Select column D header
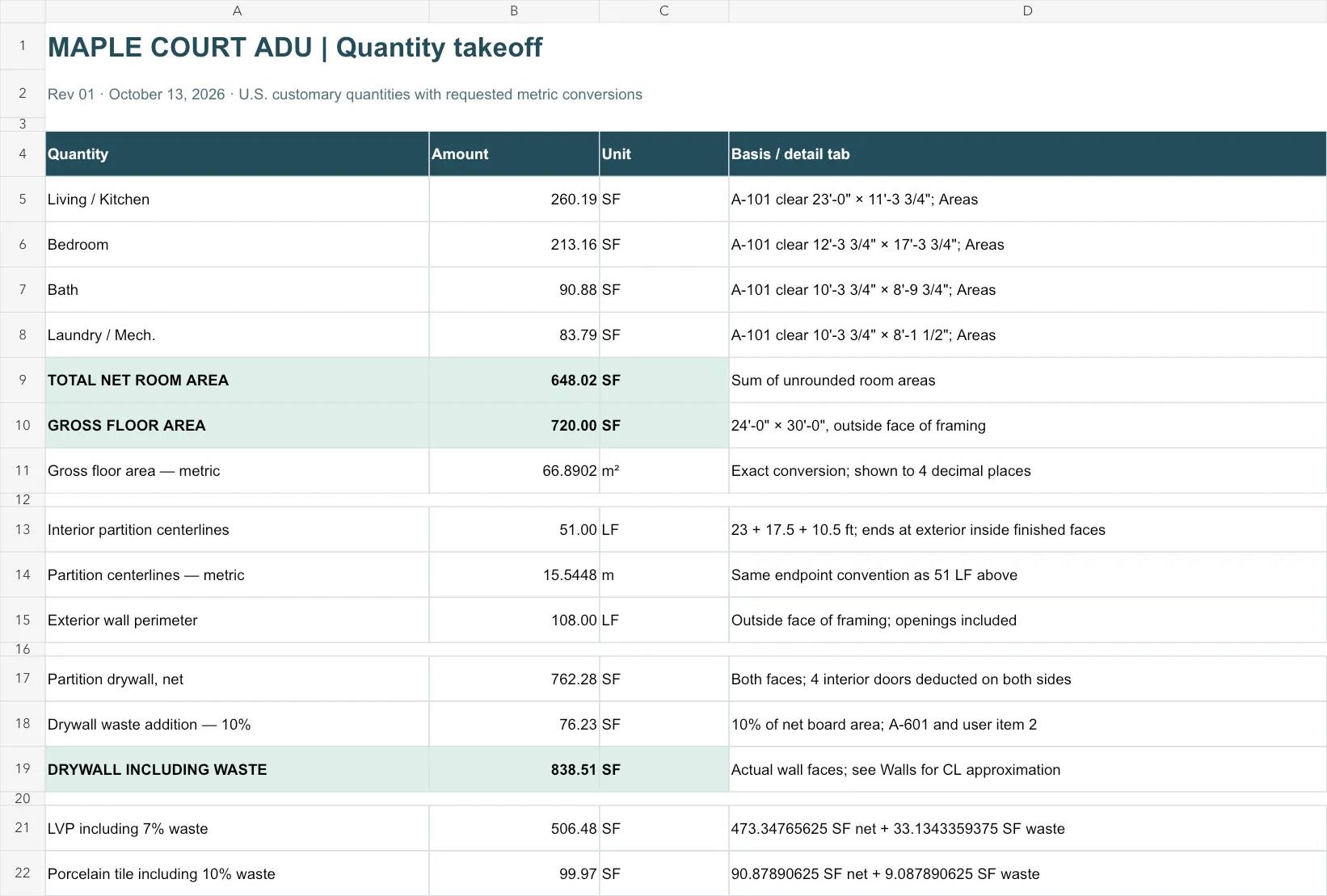Image resolution: width=1327 pixels, height=896 pixels. [1027, 11]
